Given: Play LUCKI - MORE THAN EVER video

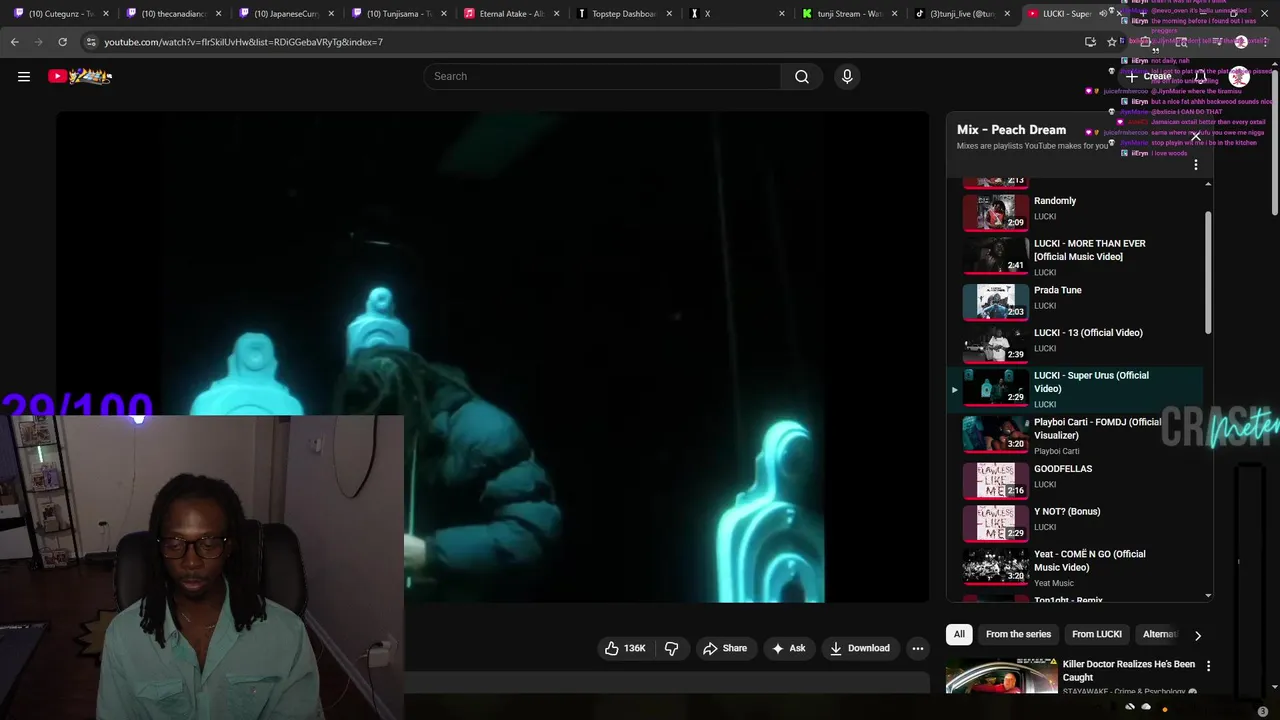Looking at the screenshot, I should point(1077,256).
